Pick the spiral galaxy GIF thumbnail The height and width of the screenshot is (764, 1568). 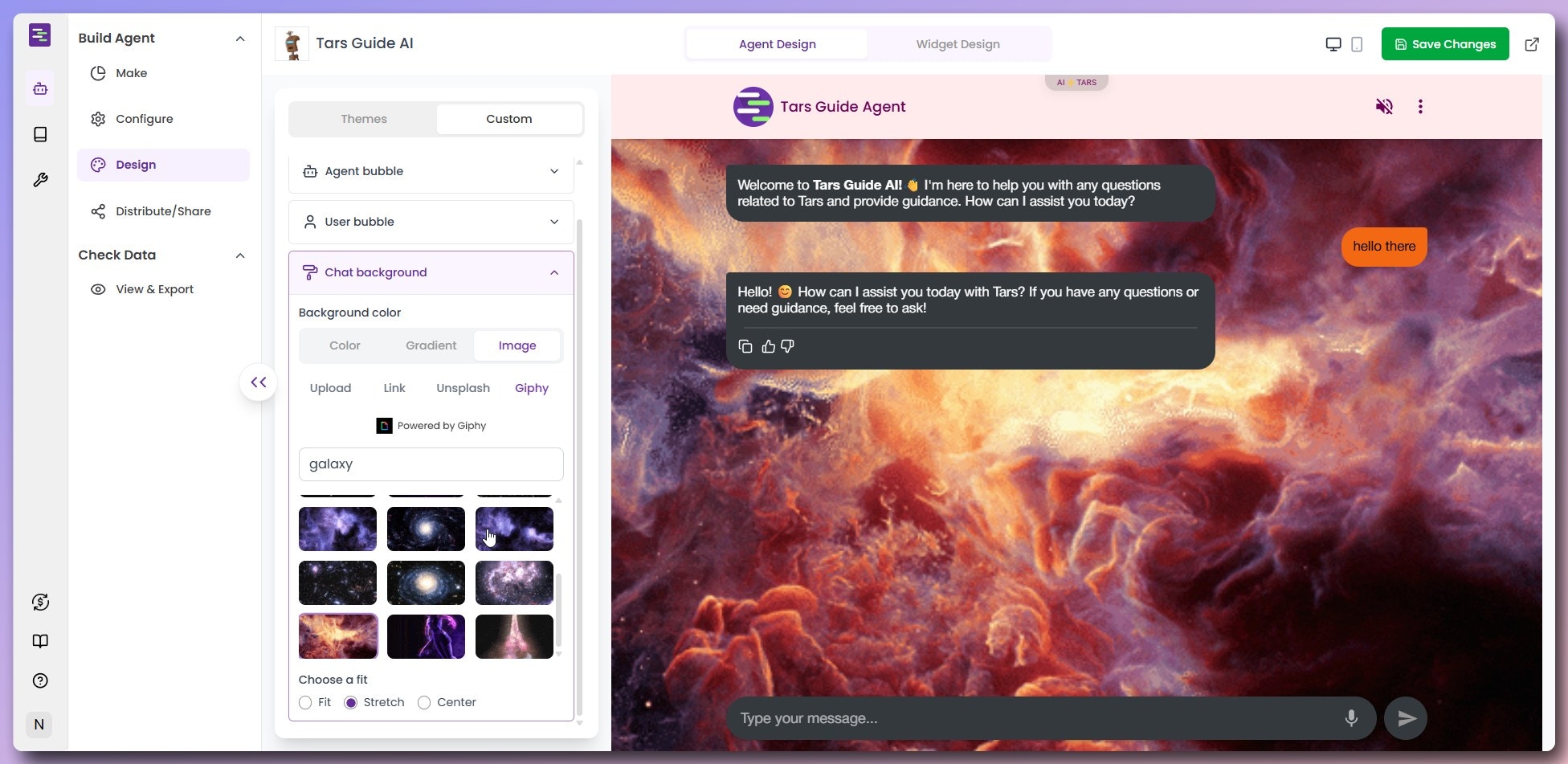click(x=426, y=529)
